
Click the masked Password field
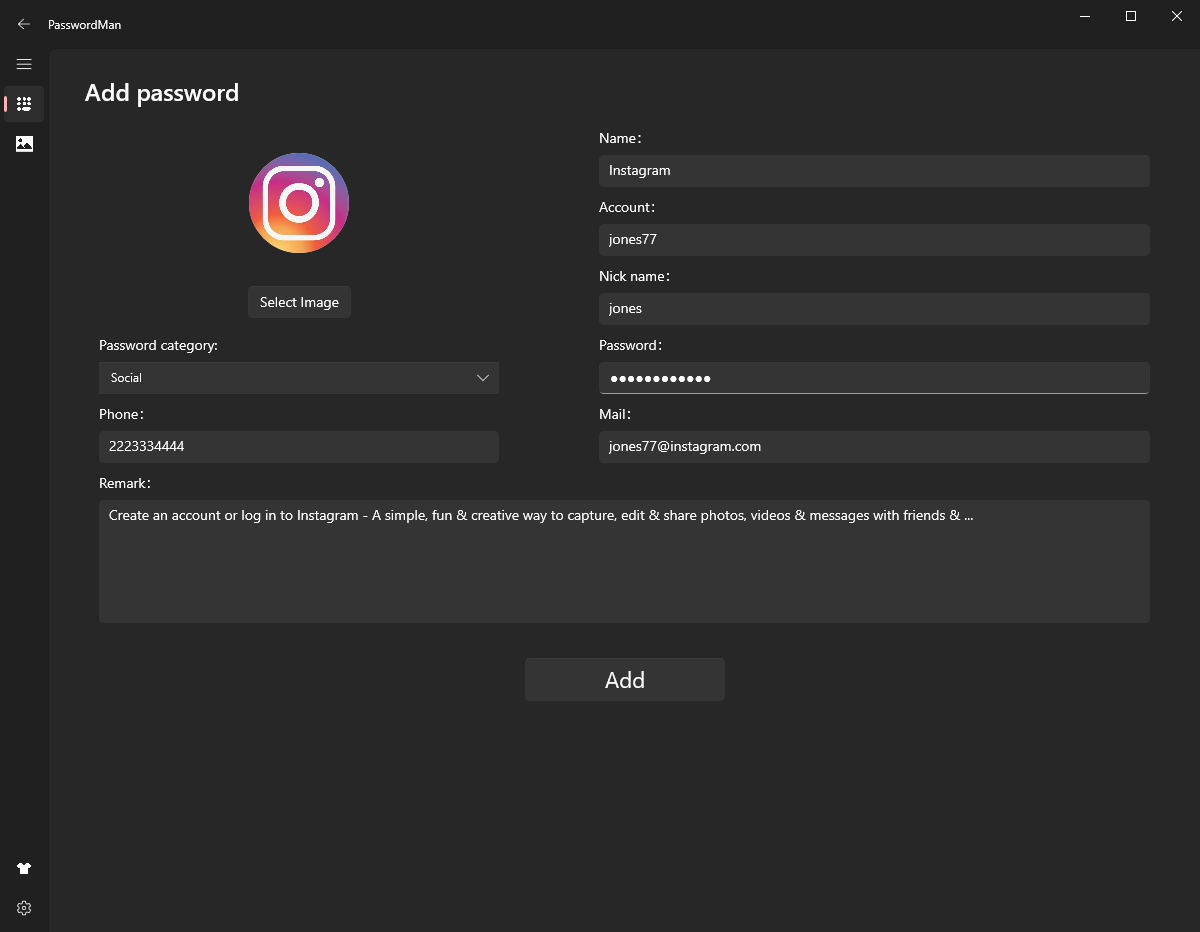point(874,378)
